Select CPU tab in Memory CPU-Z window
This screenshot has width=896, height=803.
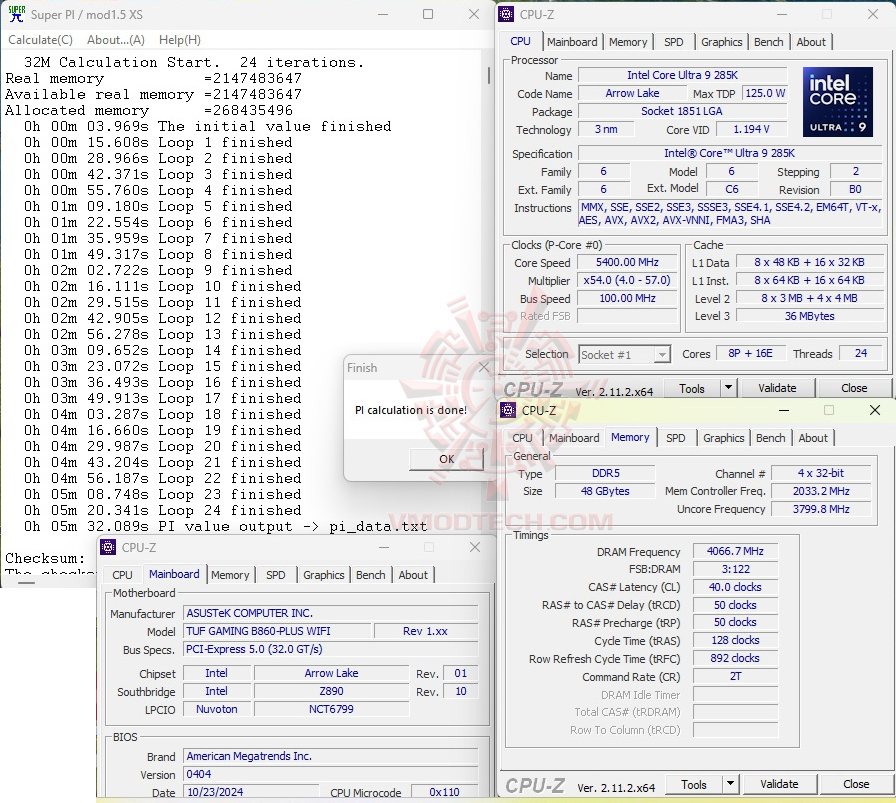click(522, 438)
